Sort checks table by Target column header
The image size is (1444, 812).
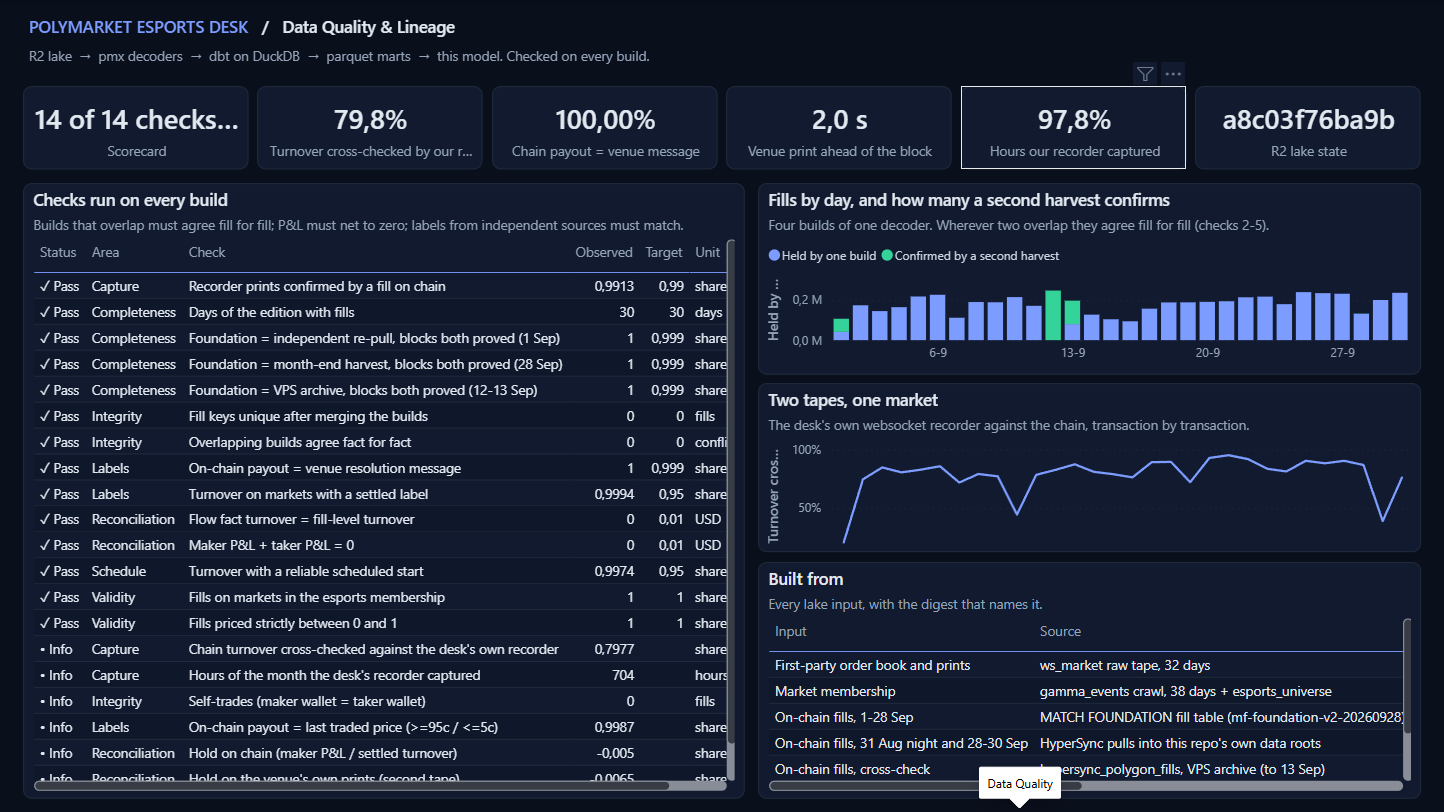coord(664,252)
